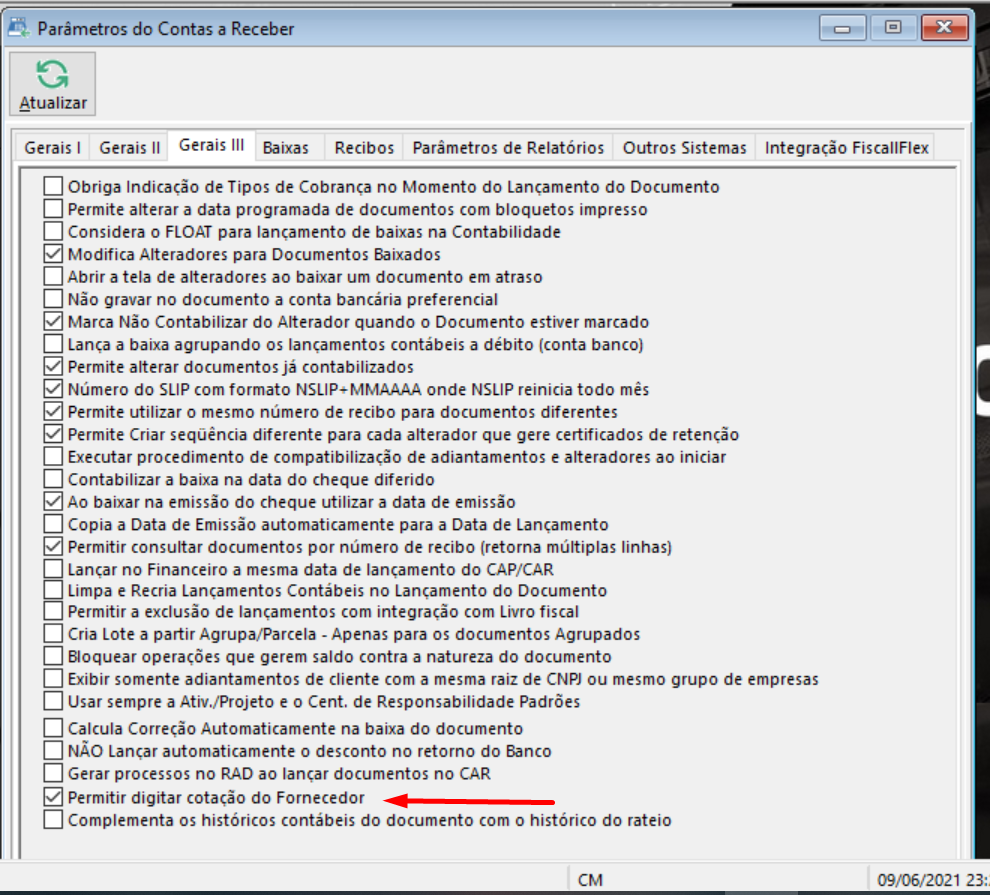Check Lança a baixa agrupando os lançamentos

pyautogui.click(x=53, y=344)
